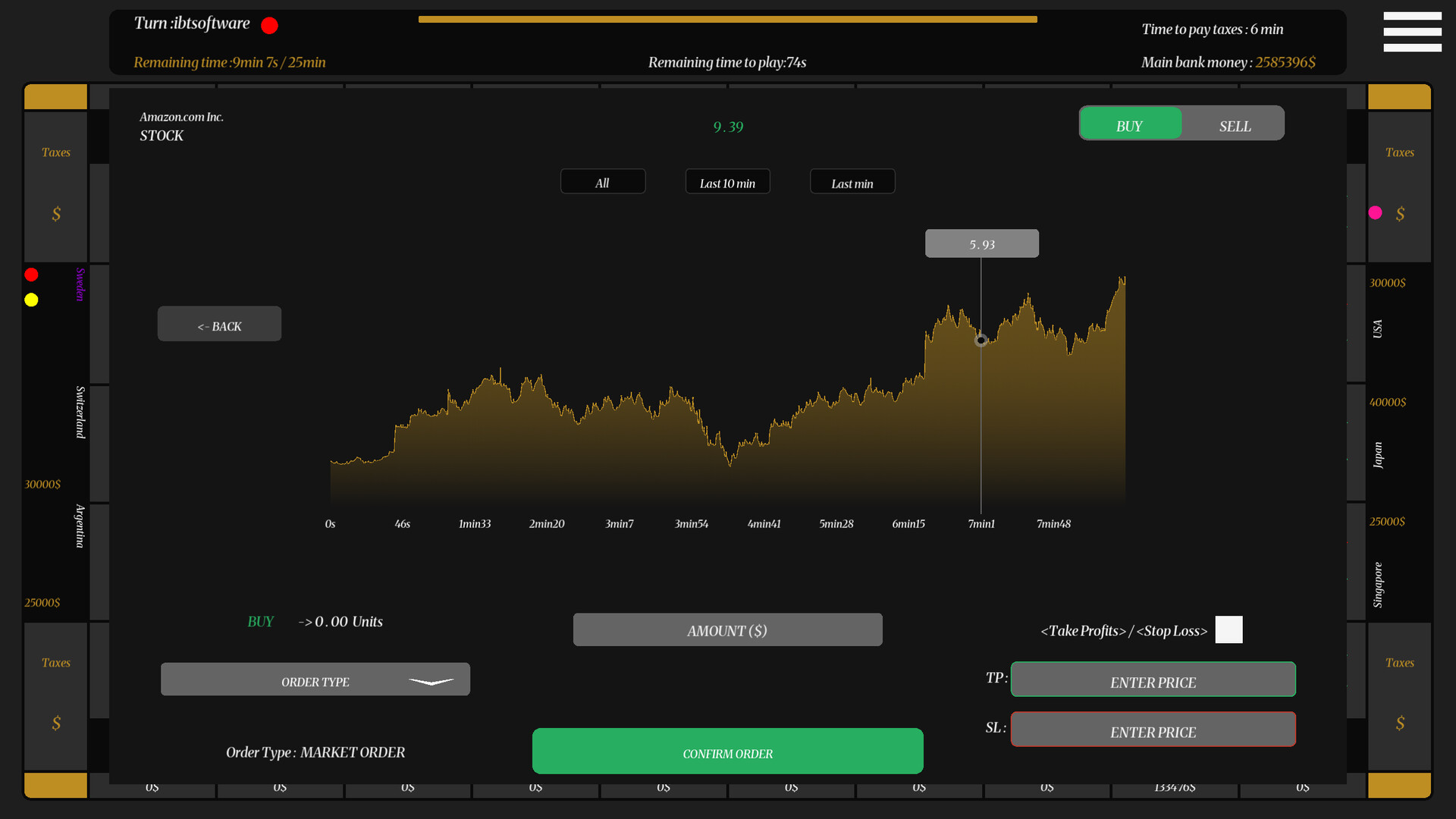Click the ORDER TYPE chevron arrow
Viewport: 1456px width, 819px height.
[x=431, y=682]
